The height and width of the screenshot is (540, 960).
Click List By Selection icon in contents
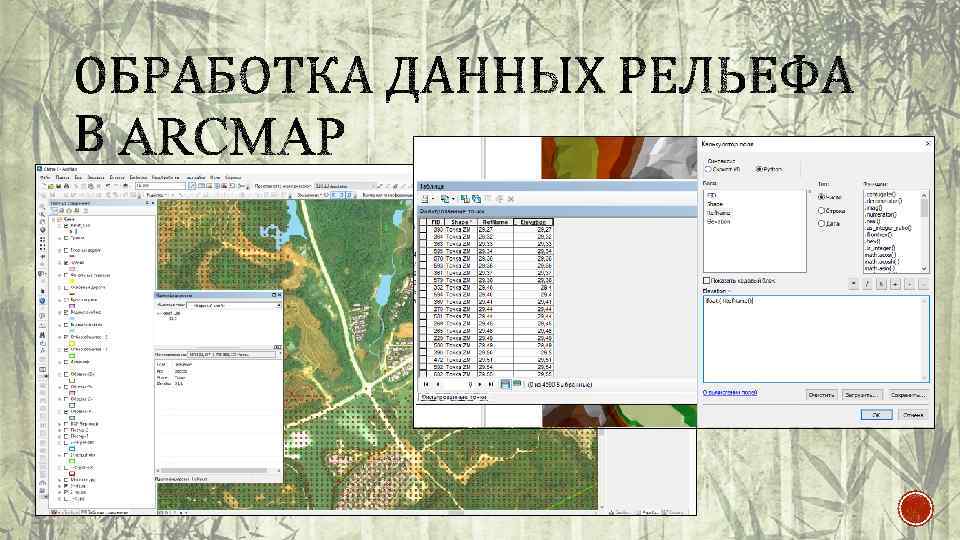pyautogui.click(x=77, y=210)
